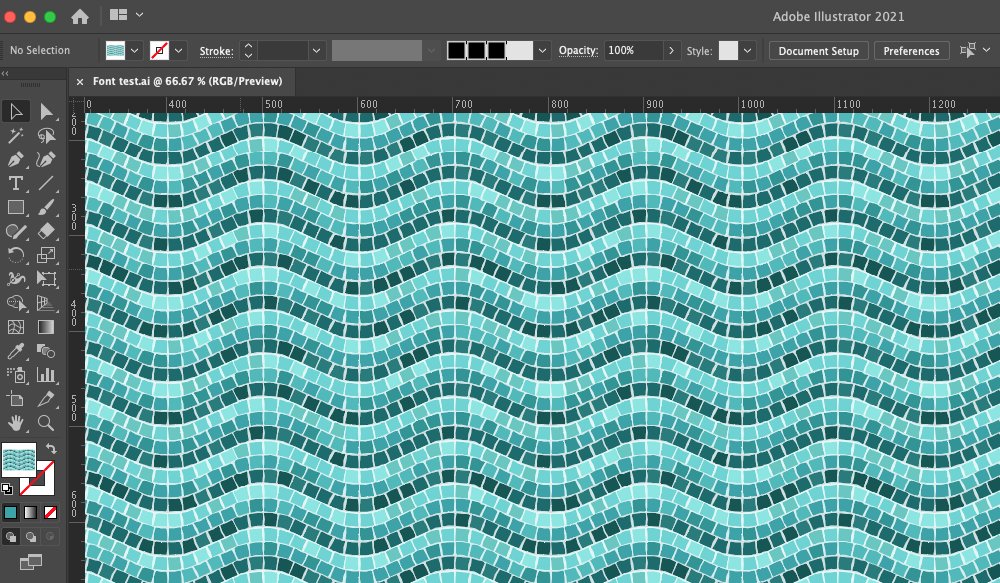Click the Document Setup button
The image size is (1000, 583).
coord(818,50)
